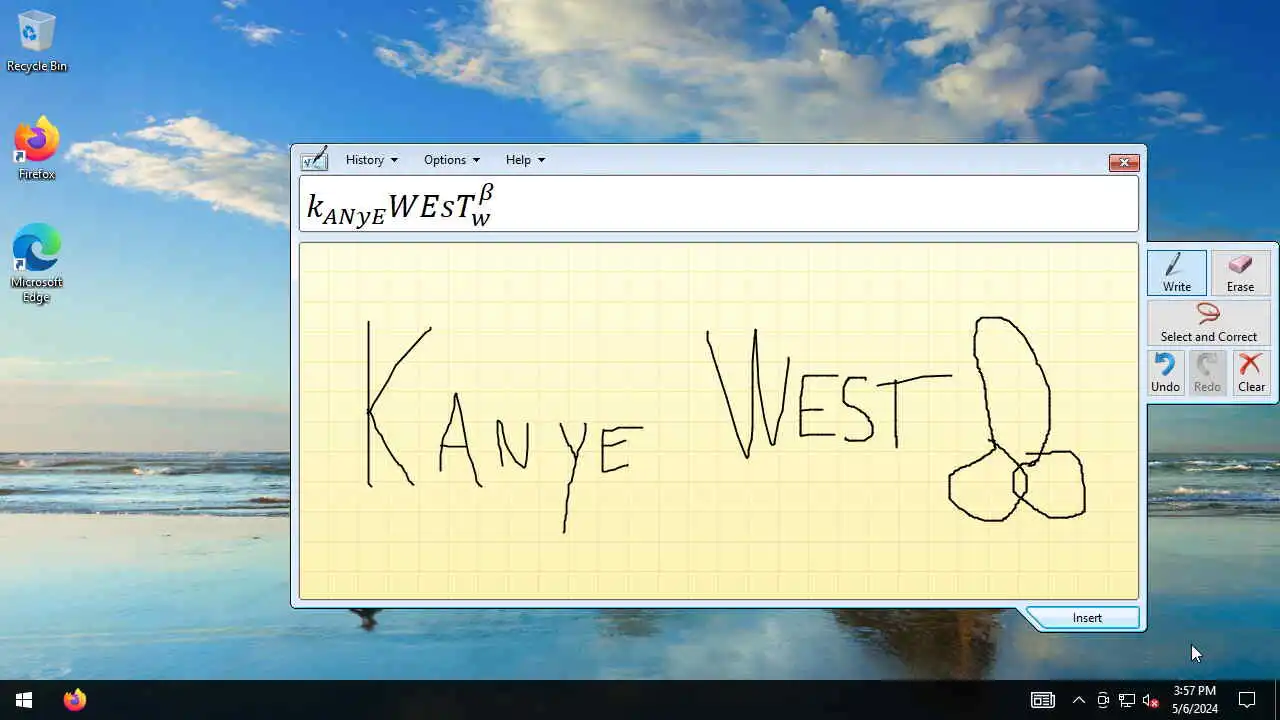The width and height of the screenshot is (1280, 720).
Task: Click the handwritten WEST ink on canvas
Action: pyautogui.click(x=828, y=393)
